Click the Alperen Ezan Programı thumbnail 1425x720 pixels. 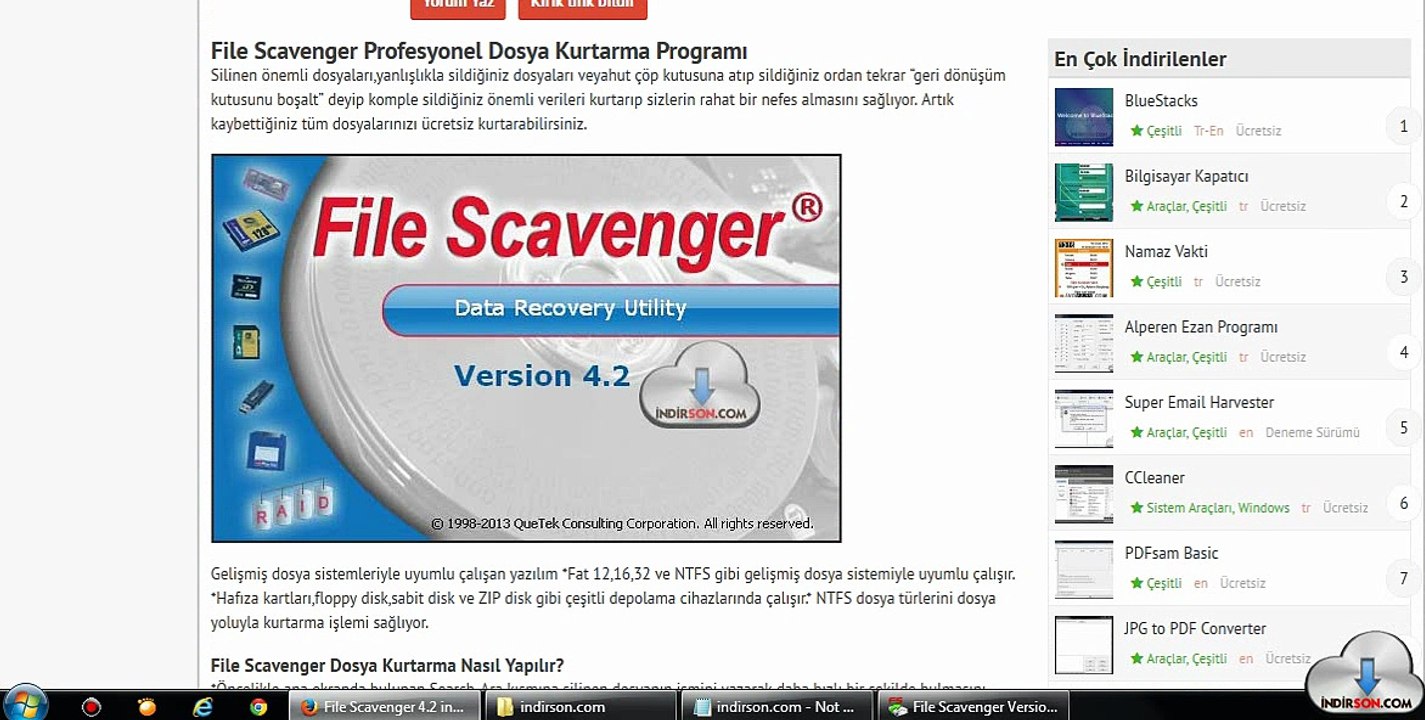click(1084, 343)
